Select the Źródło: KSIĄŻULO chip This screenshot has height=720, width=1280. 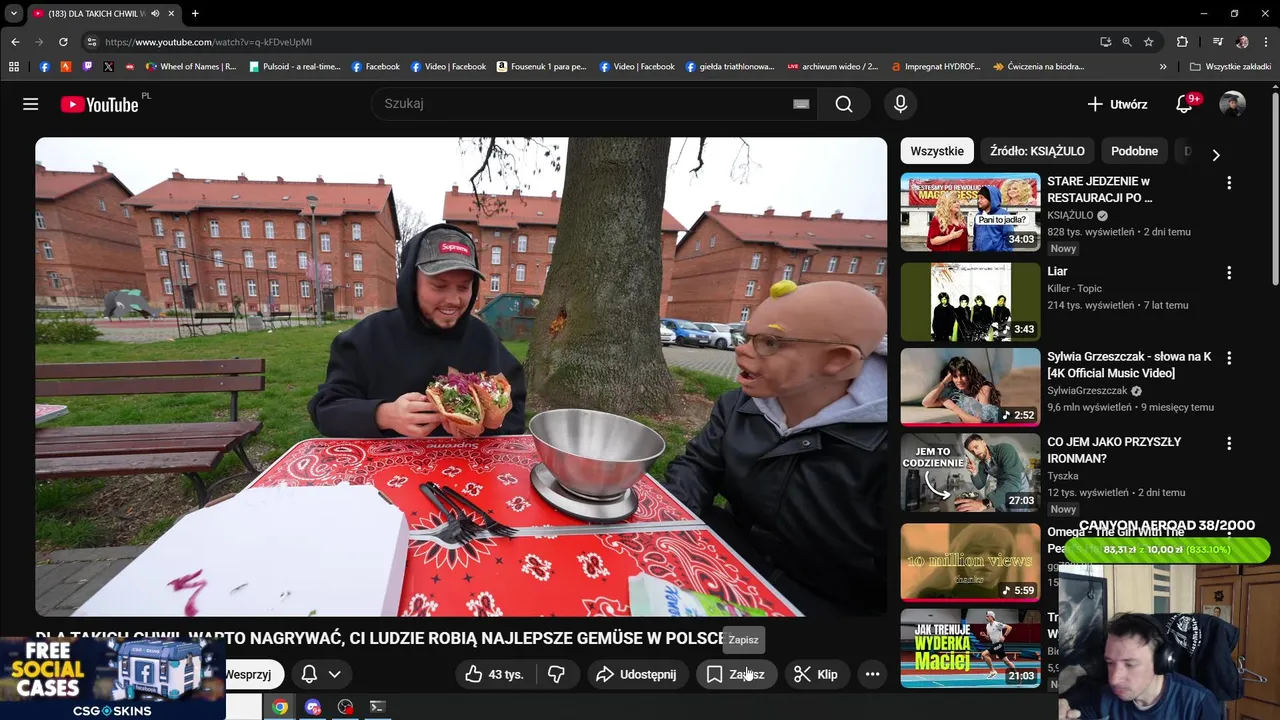[x=1037, y=151]
